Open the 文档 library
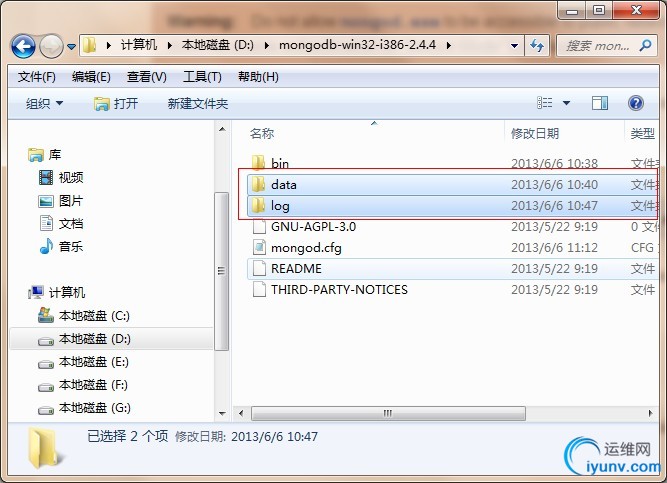This screenshot has height=483, width=667. (61, 223)
